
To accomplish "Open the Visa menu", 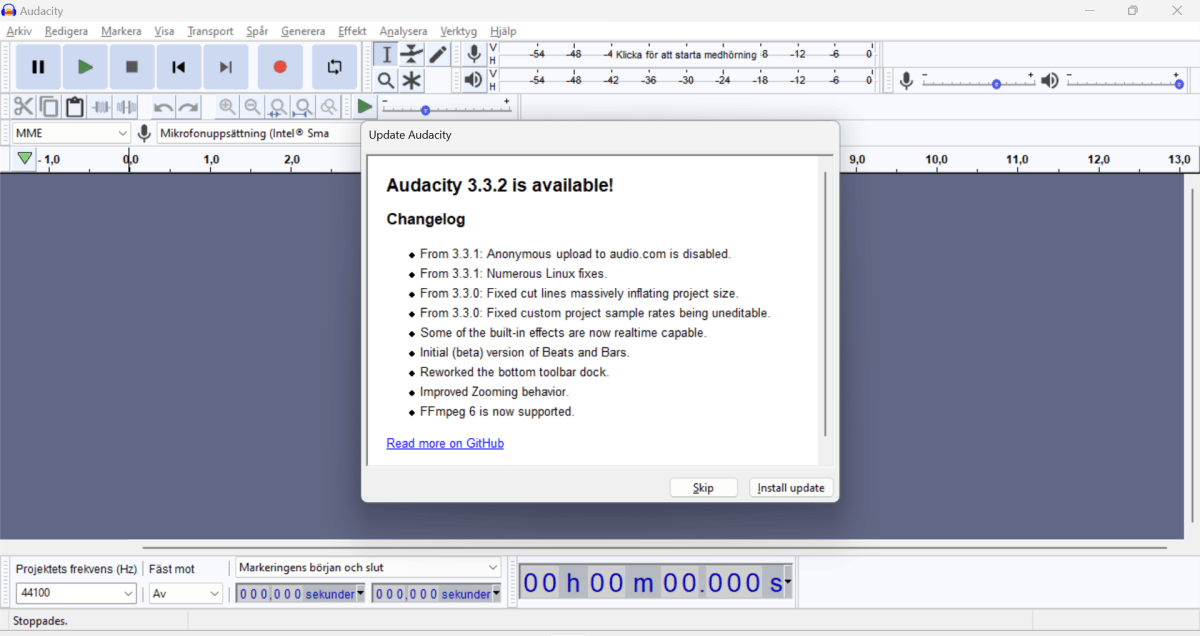I will pos(164,31).
